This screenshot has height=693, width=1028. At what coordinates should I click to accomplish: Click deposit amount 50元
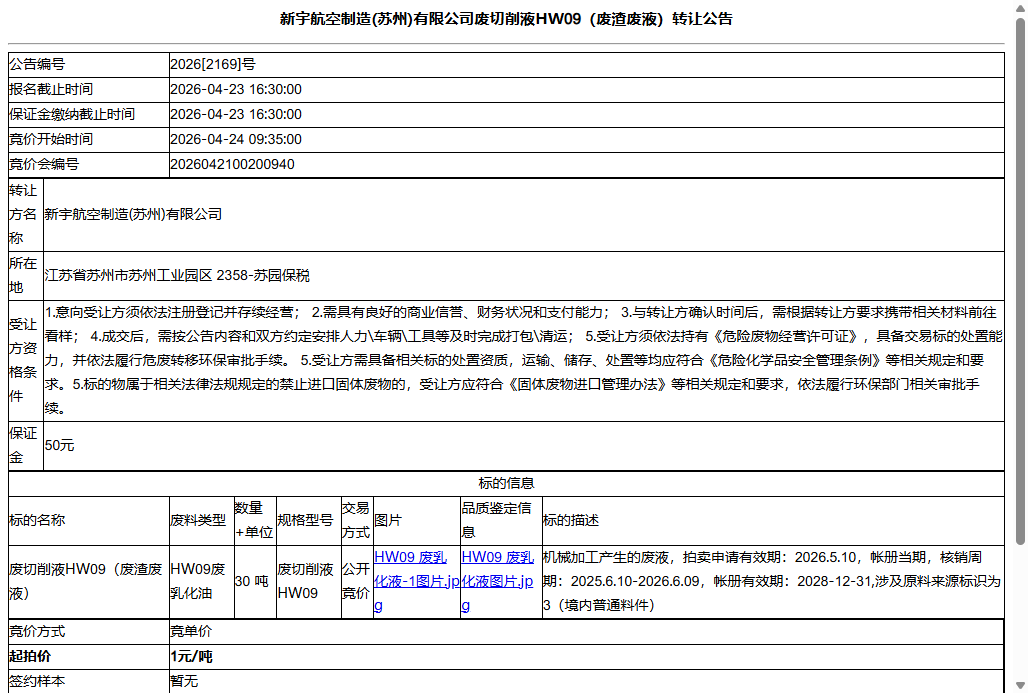(x=60, y=446)
